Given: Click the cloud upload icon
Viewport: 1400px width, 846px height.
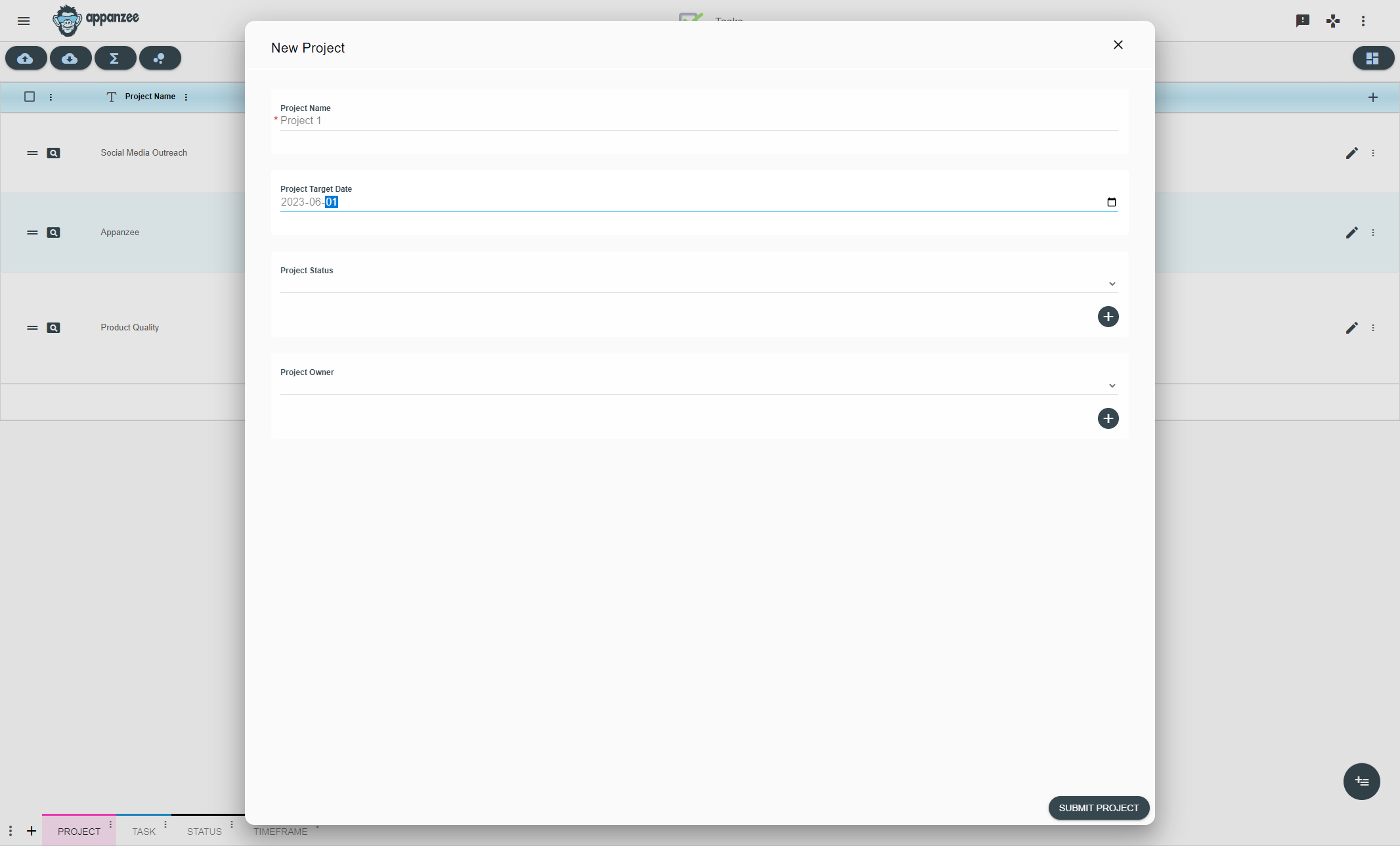Looking at the screenshot, I should (x=26, y=58).
